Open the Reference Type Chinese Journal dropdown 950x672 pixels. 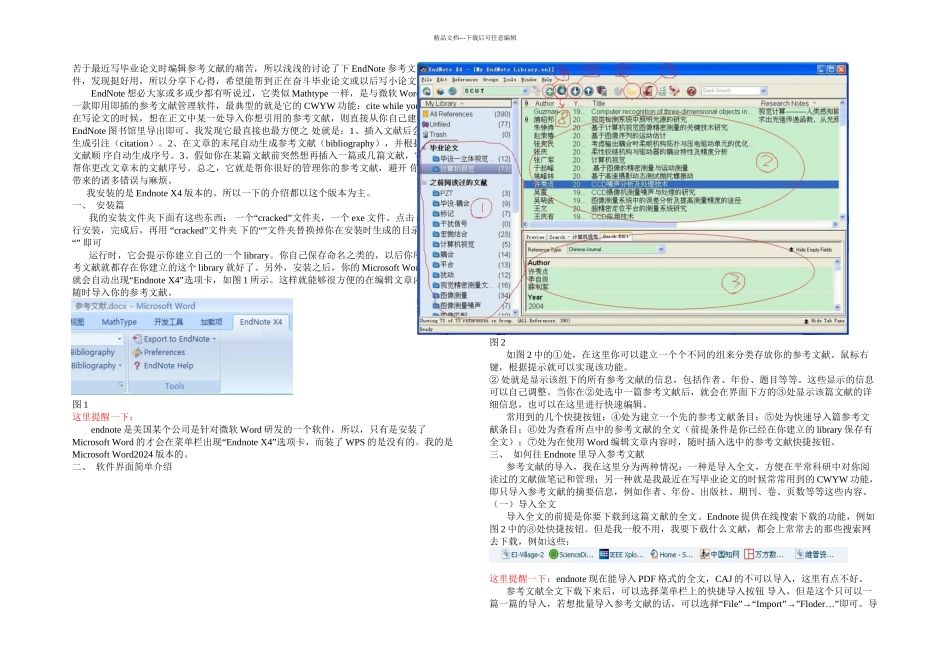pos(661,249)
